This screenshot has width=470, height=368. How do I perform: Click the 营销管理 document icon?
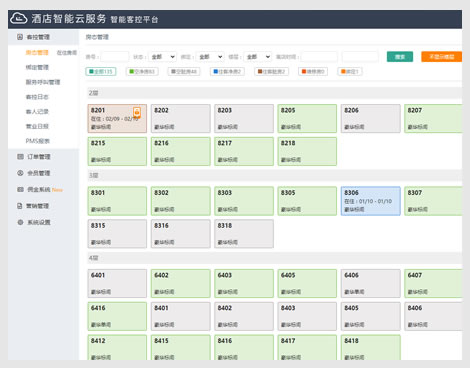click(x=20, y=206)
